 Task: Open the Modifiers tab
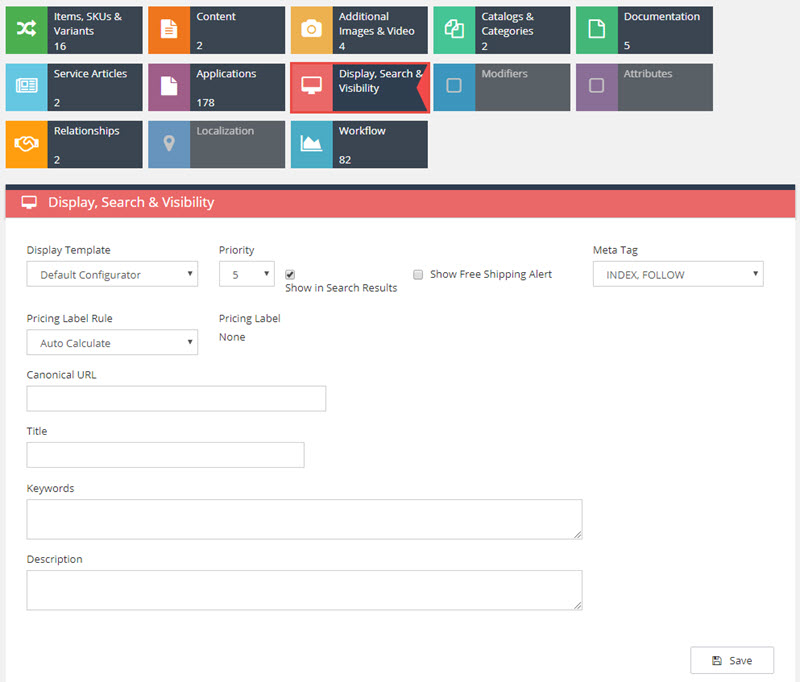click(x=502, y=87)
